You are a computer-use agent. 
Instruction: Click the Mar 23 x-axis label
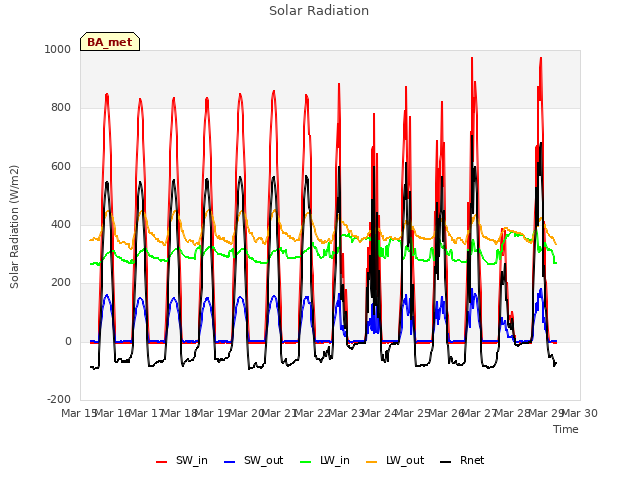pyautogui.click(x=346, y=413)
